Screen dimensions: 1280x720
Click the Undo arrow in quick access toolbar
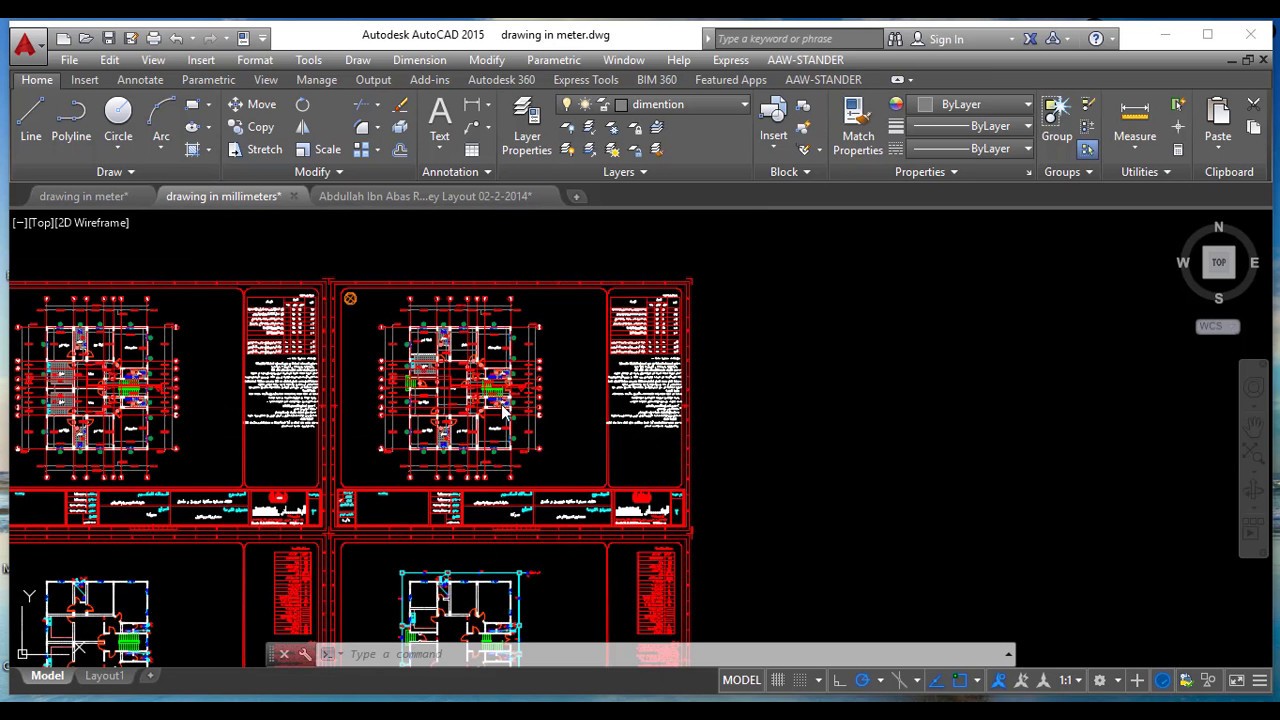(176, 38)
